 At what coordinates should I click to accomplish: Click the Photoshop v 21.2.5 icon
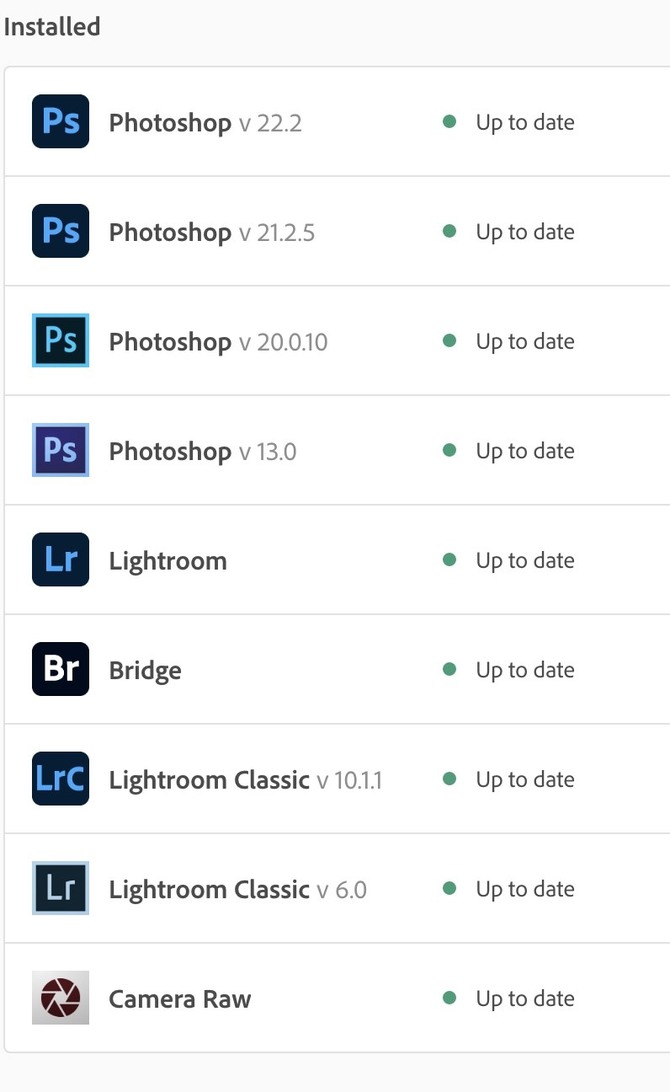(60, 231)
